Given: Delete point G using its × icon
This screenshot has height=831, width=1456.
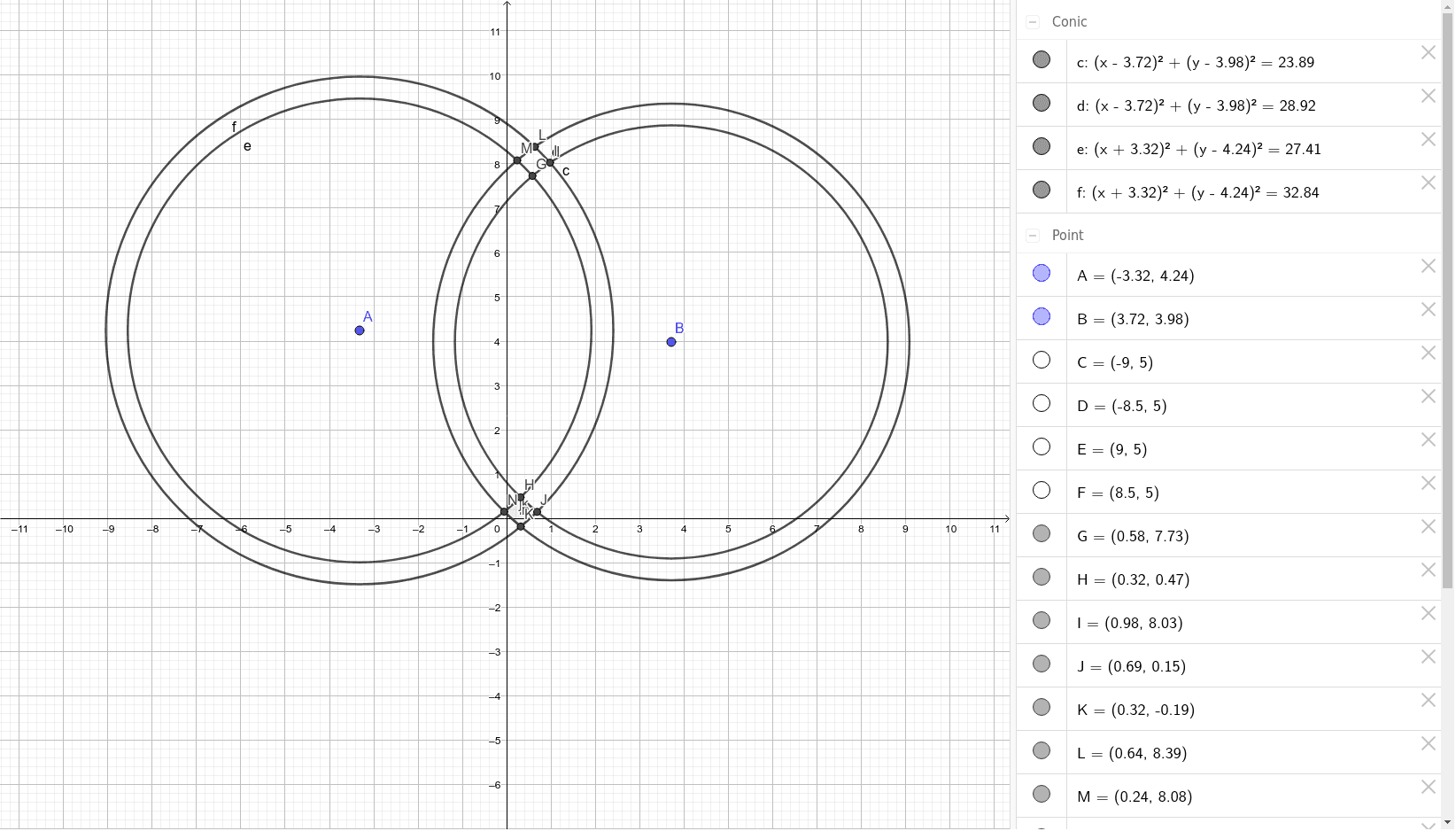Looking at the screenshot, I should 1429,526.
